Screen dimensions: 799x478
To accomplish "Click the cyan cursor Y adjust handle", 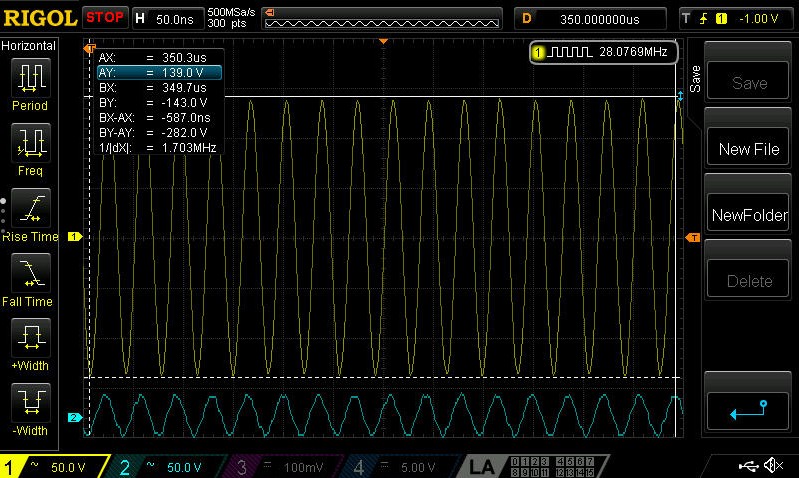I will pyautogui.click(x=680, y=95).
